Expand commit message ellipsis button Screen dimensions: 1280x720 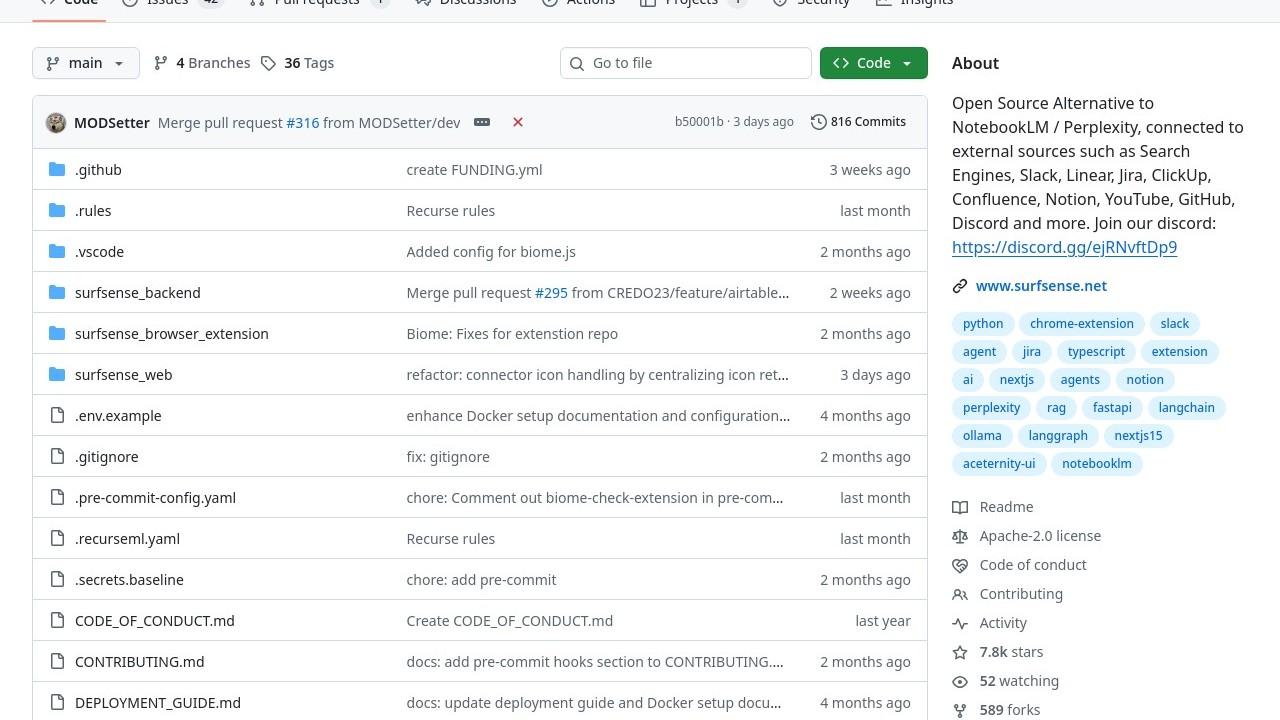pyautogui.click(x=482, y=122)
